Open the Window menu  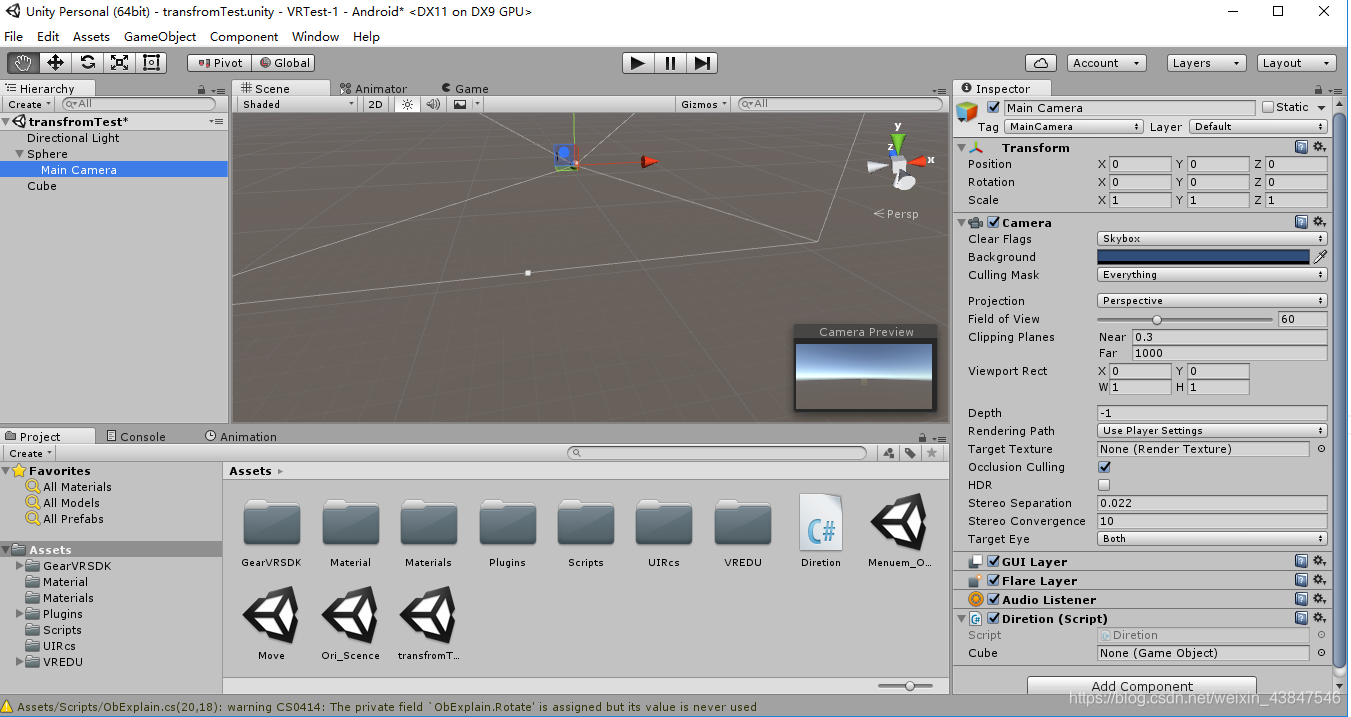tap(315, 36)
